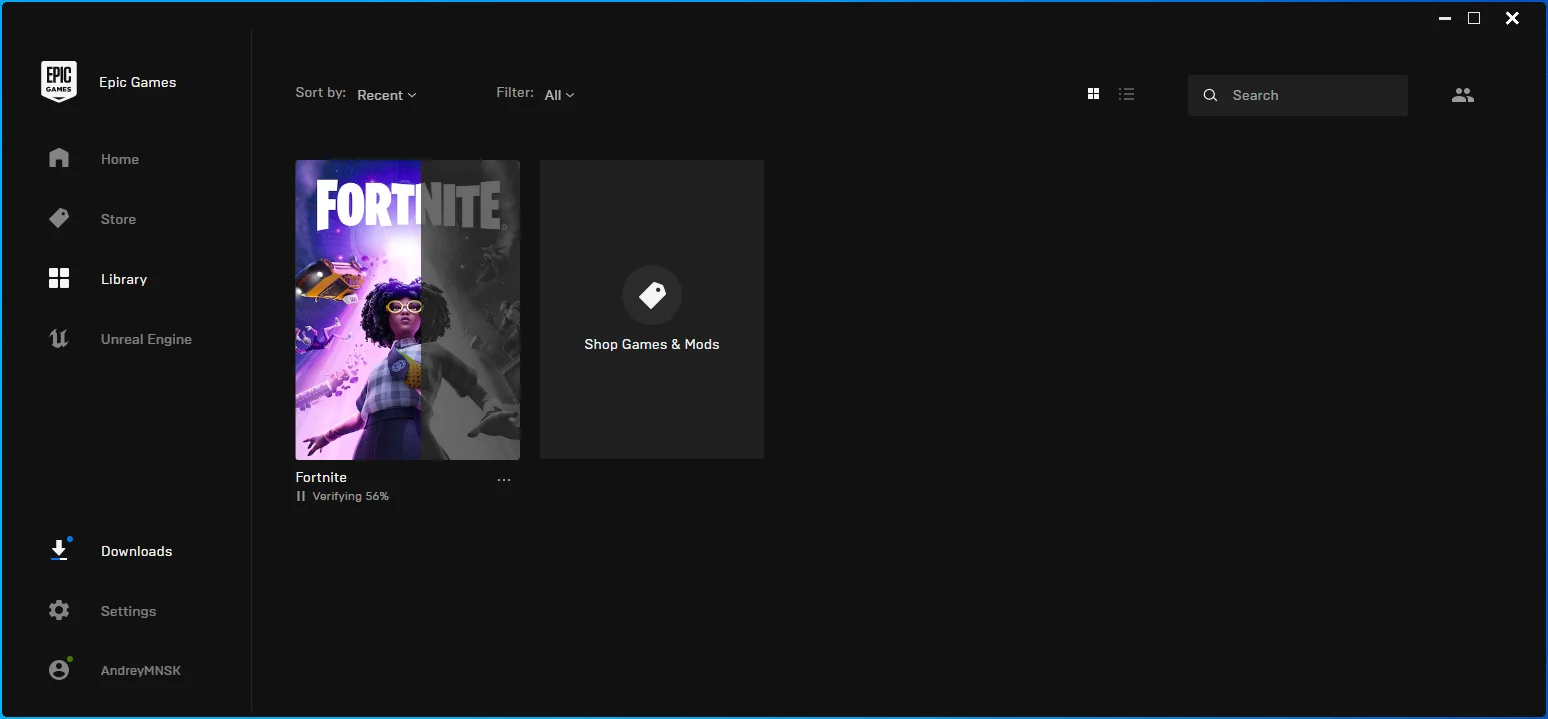Click the Settings gear icon
This screenshot has height=719, width=1548.
tap(59, 610)
